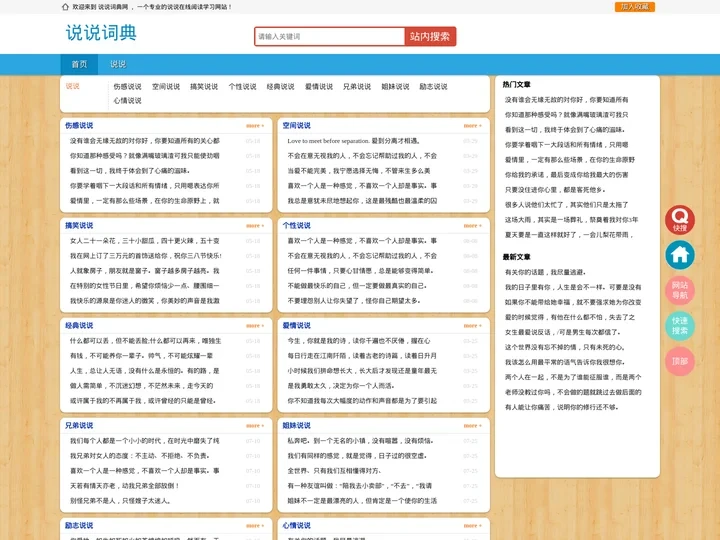The height and width of the screenshot is (540, 720).
Task: Choose 姐妹说说 in the category bar
Action: [x=395, y=86]
